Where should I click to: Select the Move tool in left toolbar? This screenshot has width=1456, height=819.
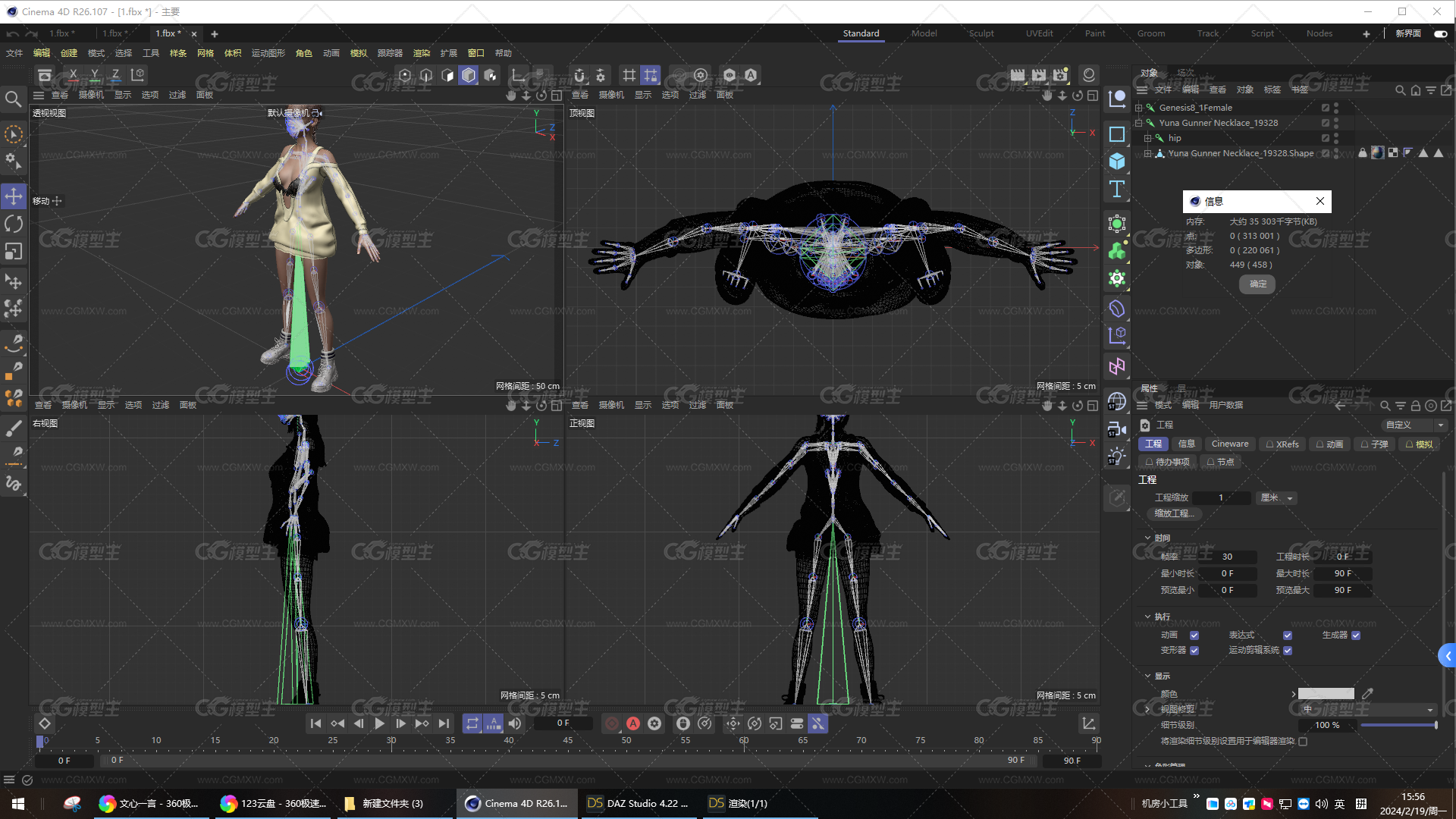tap(14, 196)
